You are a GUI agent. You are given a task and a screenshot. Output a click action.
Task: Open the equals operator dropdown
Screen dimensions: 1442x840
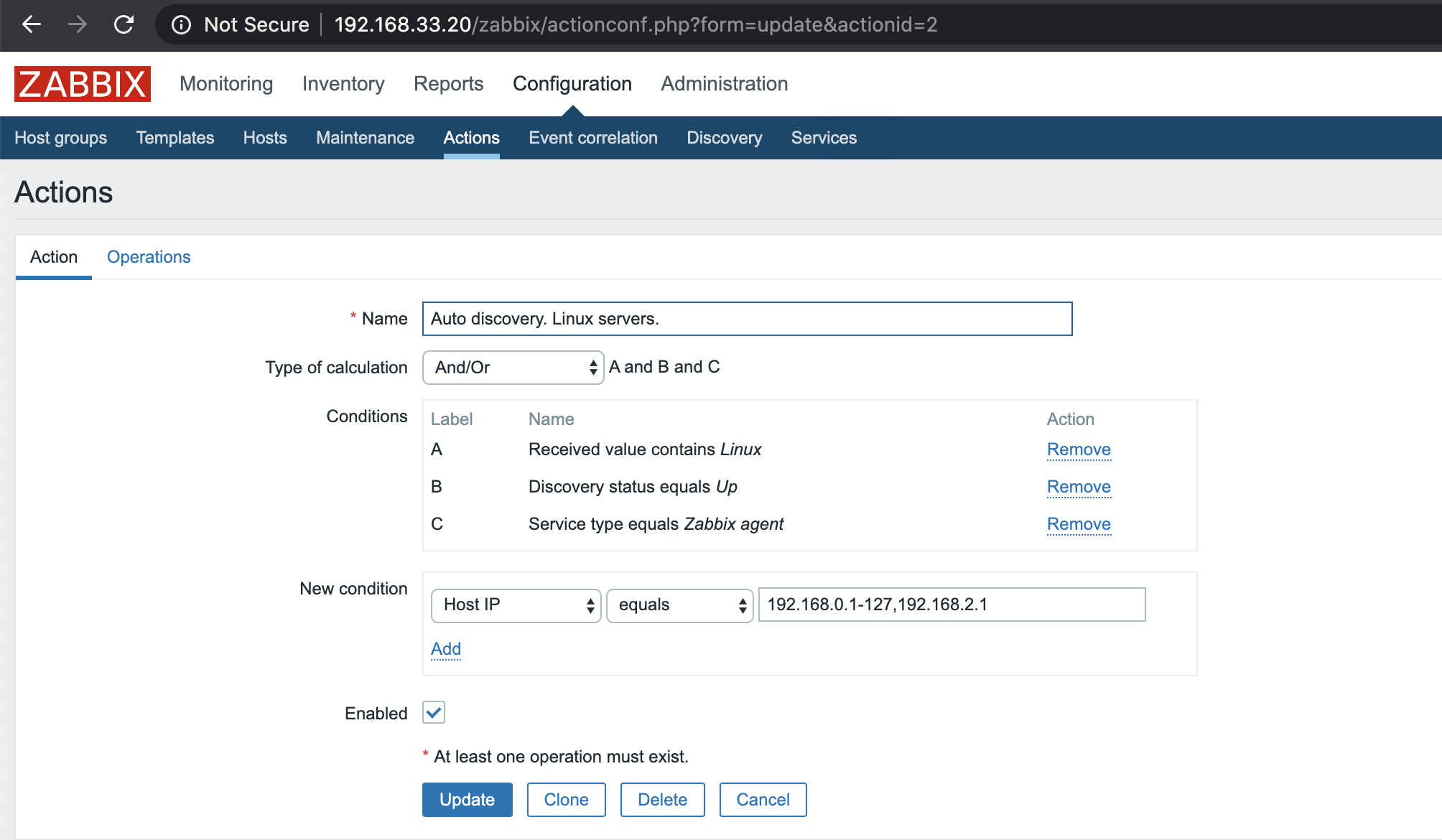679,605
